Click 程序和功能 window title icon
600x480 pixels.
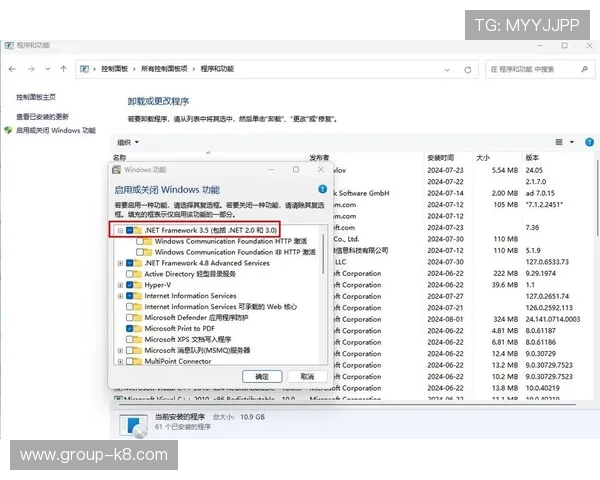point(9,46)
